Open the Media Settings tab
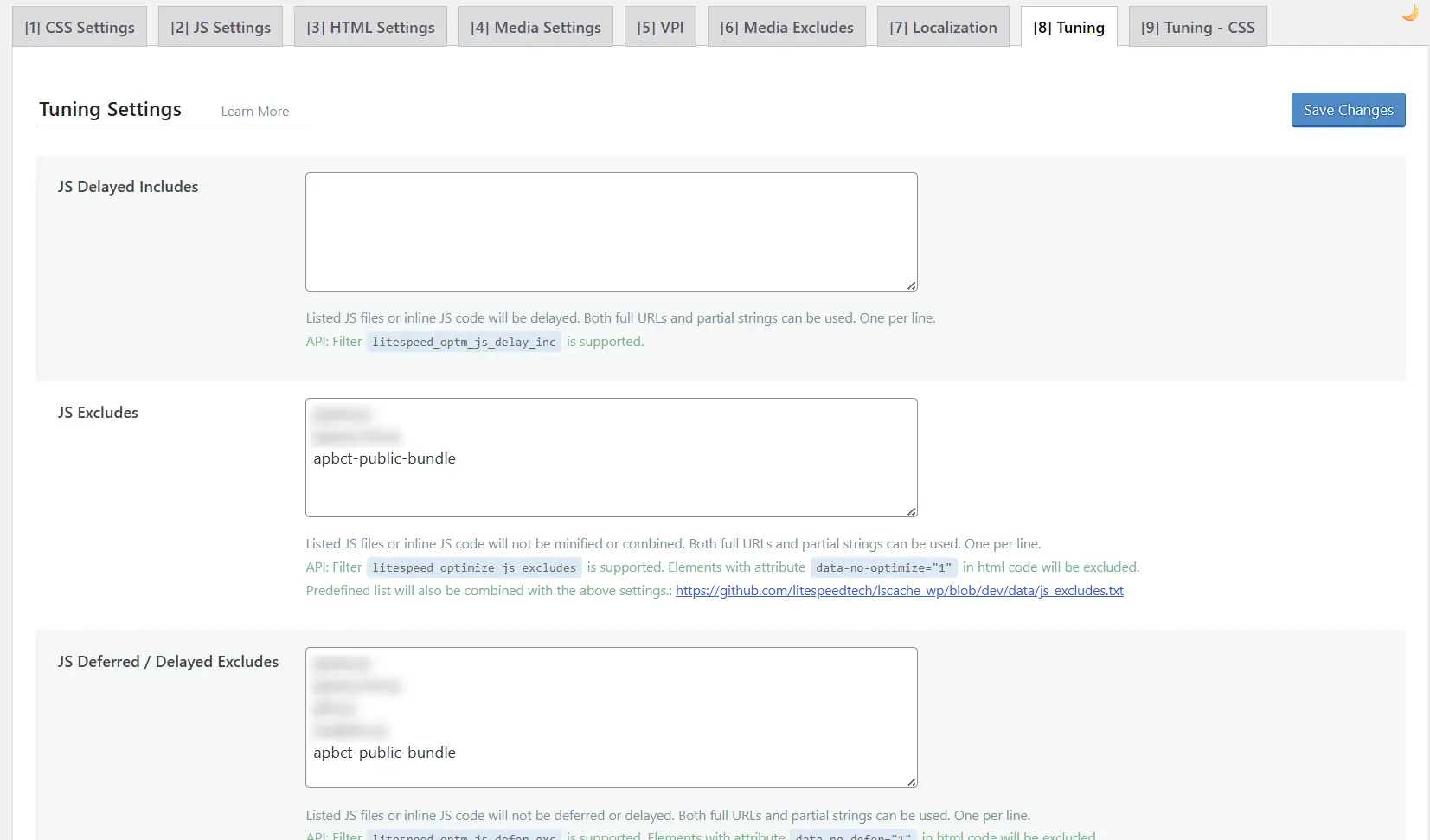Image resolution: width=1430 pixels, height=840 pixels. click(x=535, y=28)
